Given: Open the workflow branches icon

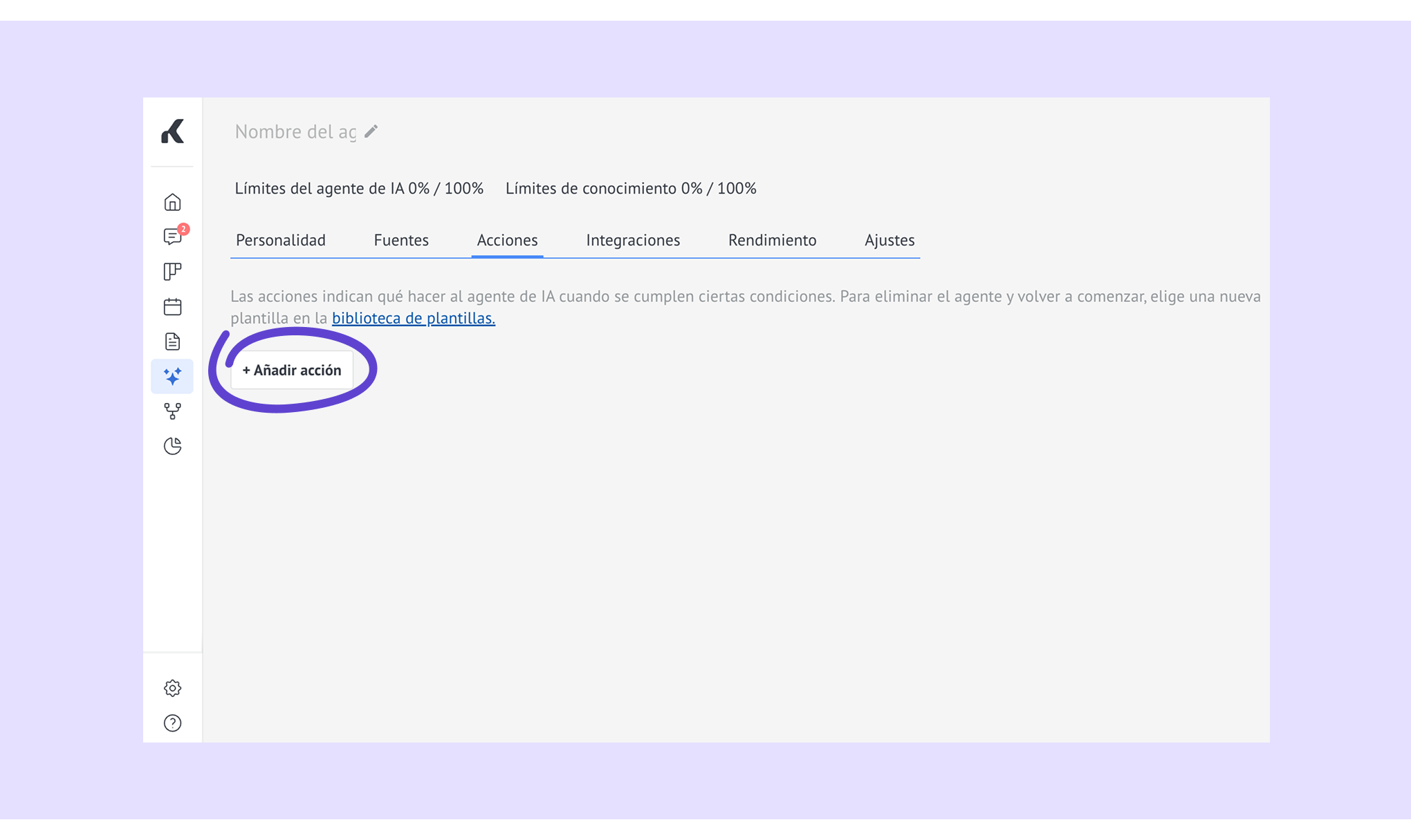Looking at the screenshot, I should (172, 411).
